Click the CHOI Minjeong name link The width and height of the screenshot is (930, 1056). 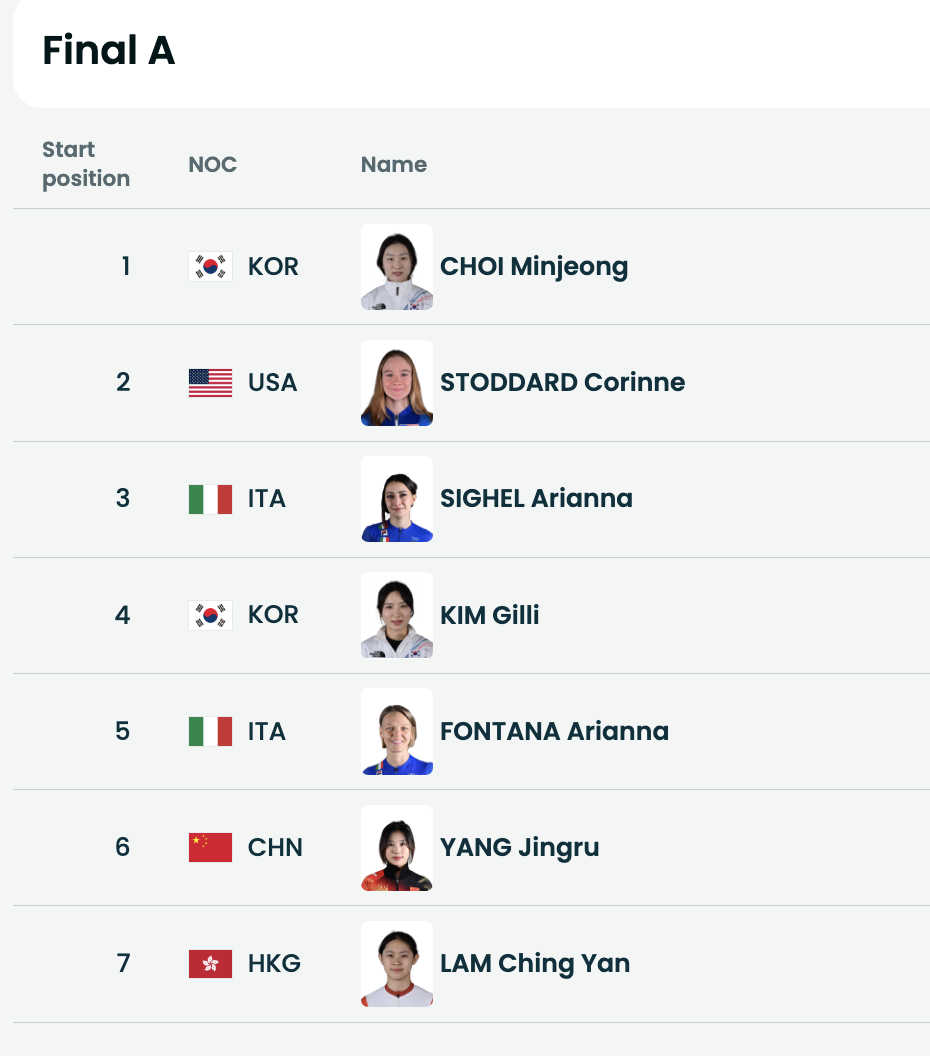[x=534, y=267]
